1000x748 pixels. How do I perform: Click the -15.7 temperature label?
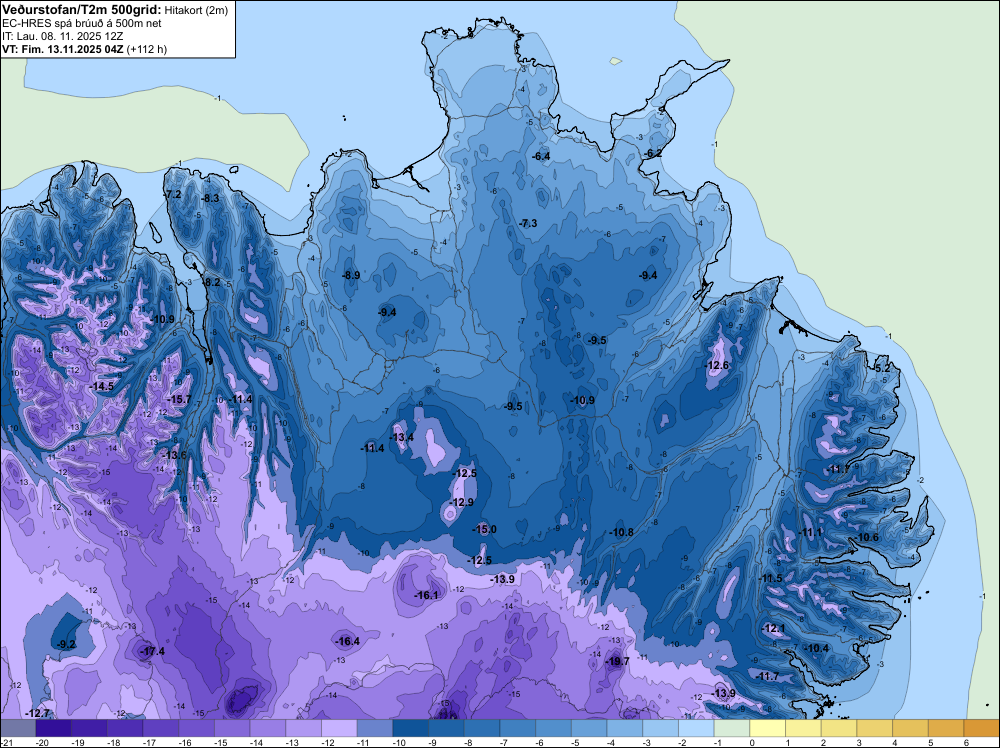pyautogui.click(x=179, y=399)
